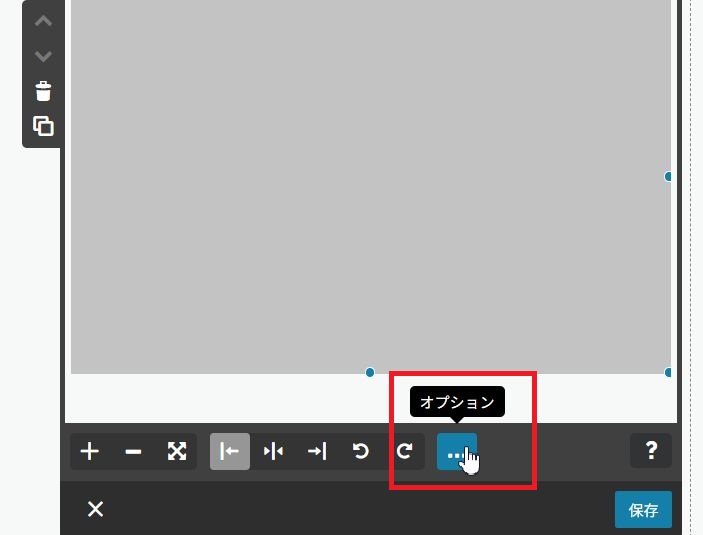
Task: Select the align center icon
Action: pos(273,451)
